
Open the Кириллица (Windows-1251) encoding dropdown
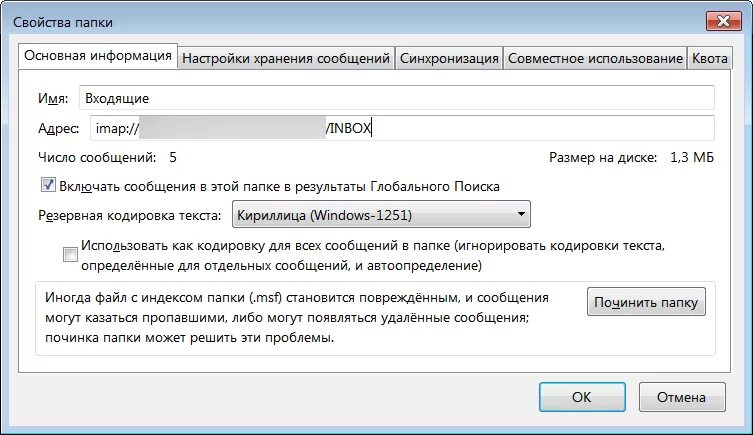coord(381,215)
